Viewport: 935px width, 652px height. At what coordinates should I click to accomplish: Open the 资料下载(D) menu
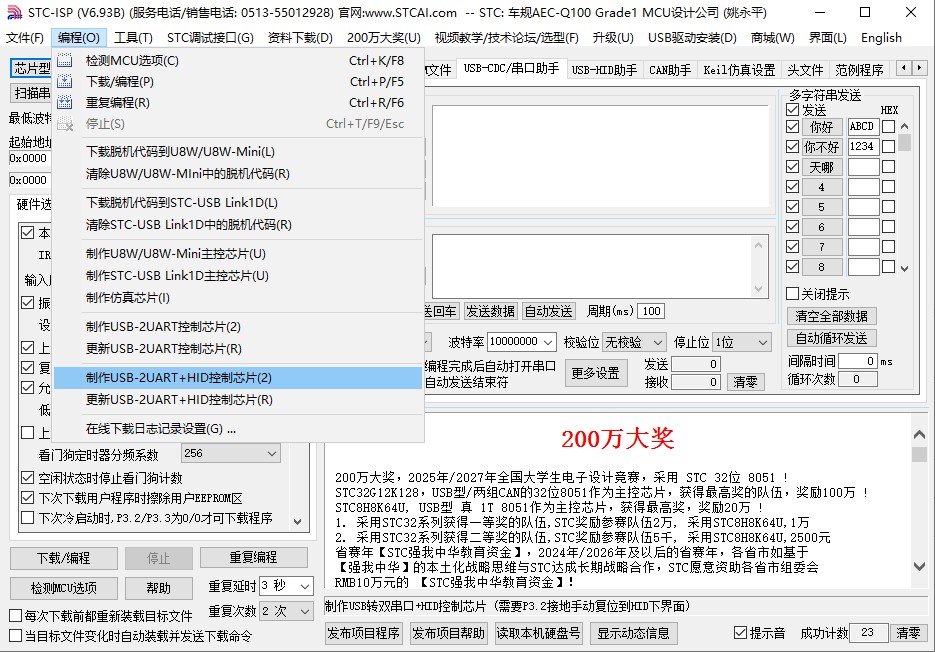(x=300, y=38)
